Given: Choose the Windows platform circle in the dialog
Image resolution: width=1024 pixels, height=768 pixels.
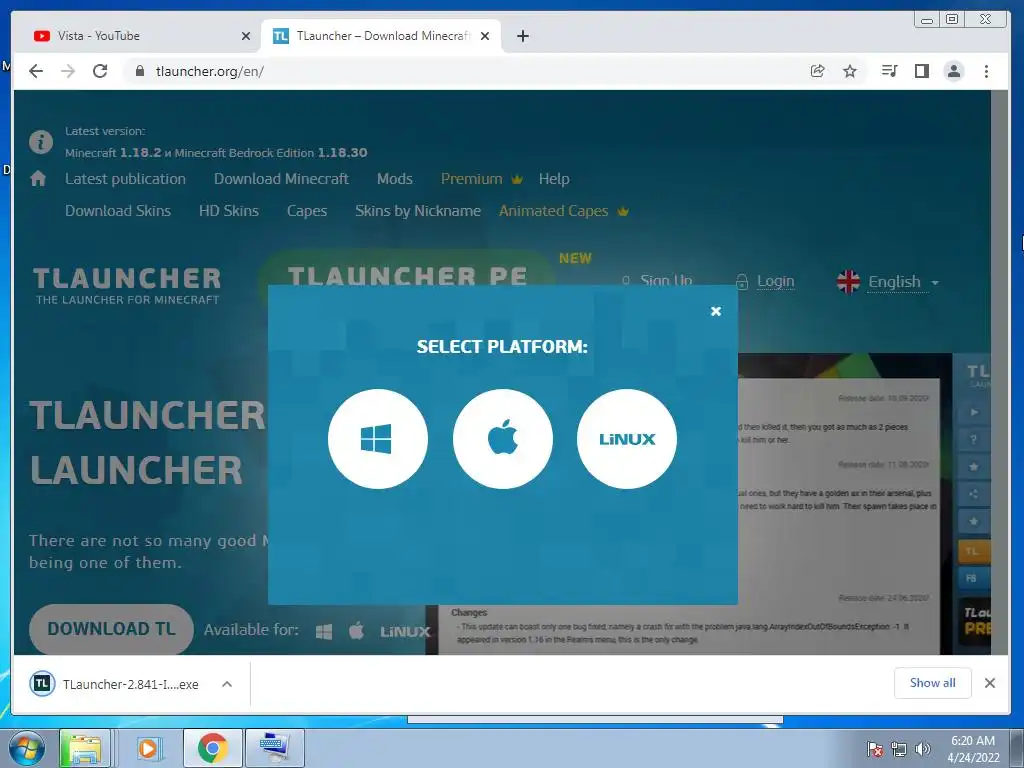Looking at the screenshot, I should 377,439.
